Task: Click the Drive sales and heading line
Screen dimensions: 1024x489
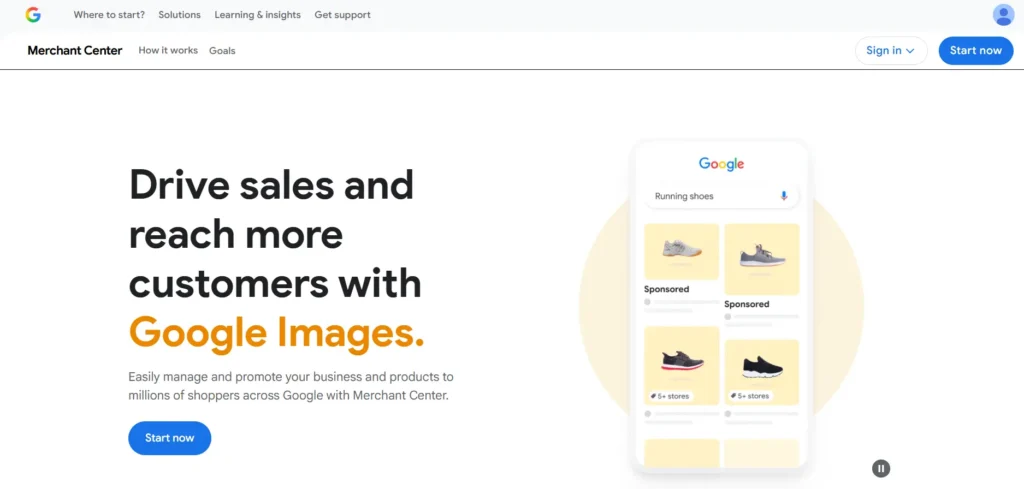Action: click(x=271, y=184)
